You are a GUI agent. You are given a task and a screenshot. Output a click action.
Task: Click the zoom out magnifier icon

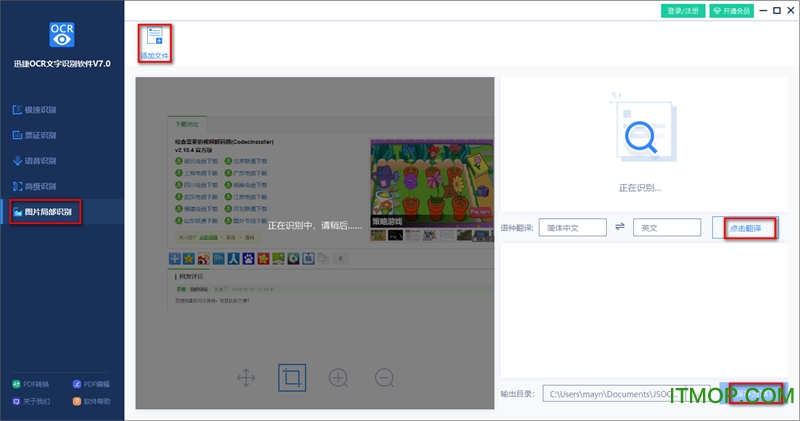(x=384, y=378)
